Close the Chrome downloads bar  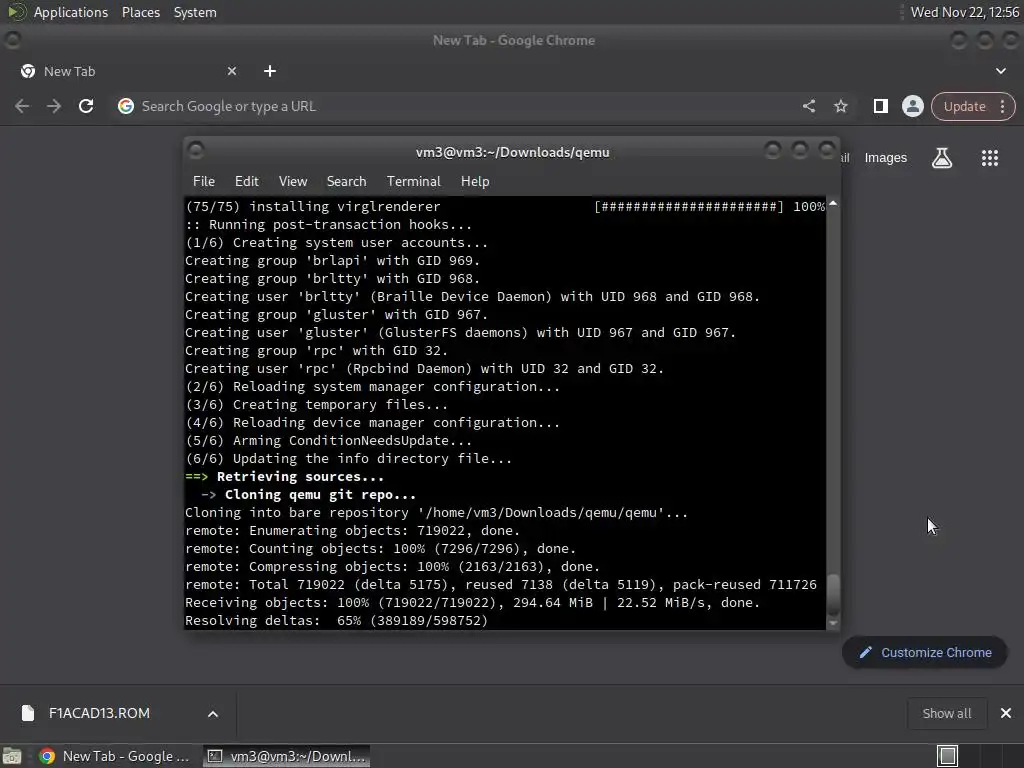coord(1006,713)
